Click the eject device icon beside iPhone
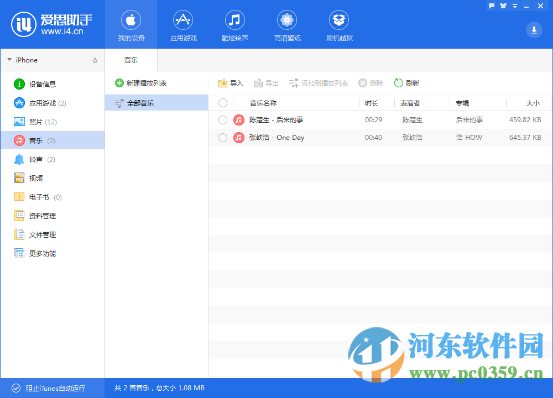The height and width of the screenshot is (398, 553). pyautogui.click(x=95, y=60)
